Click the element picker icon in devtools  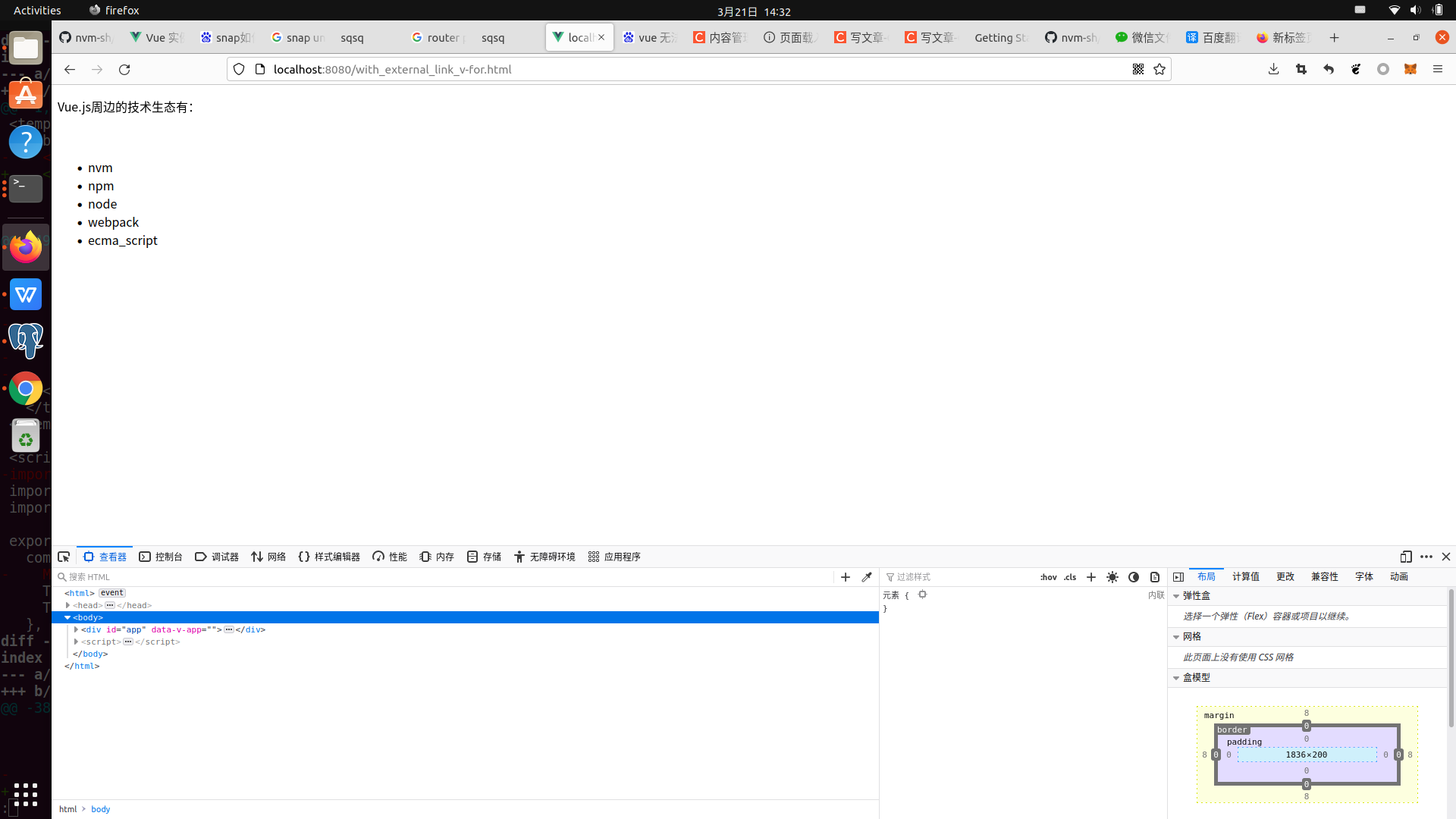click(64, 557)
